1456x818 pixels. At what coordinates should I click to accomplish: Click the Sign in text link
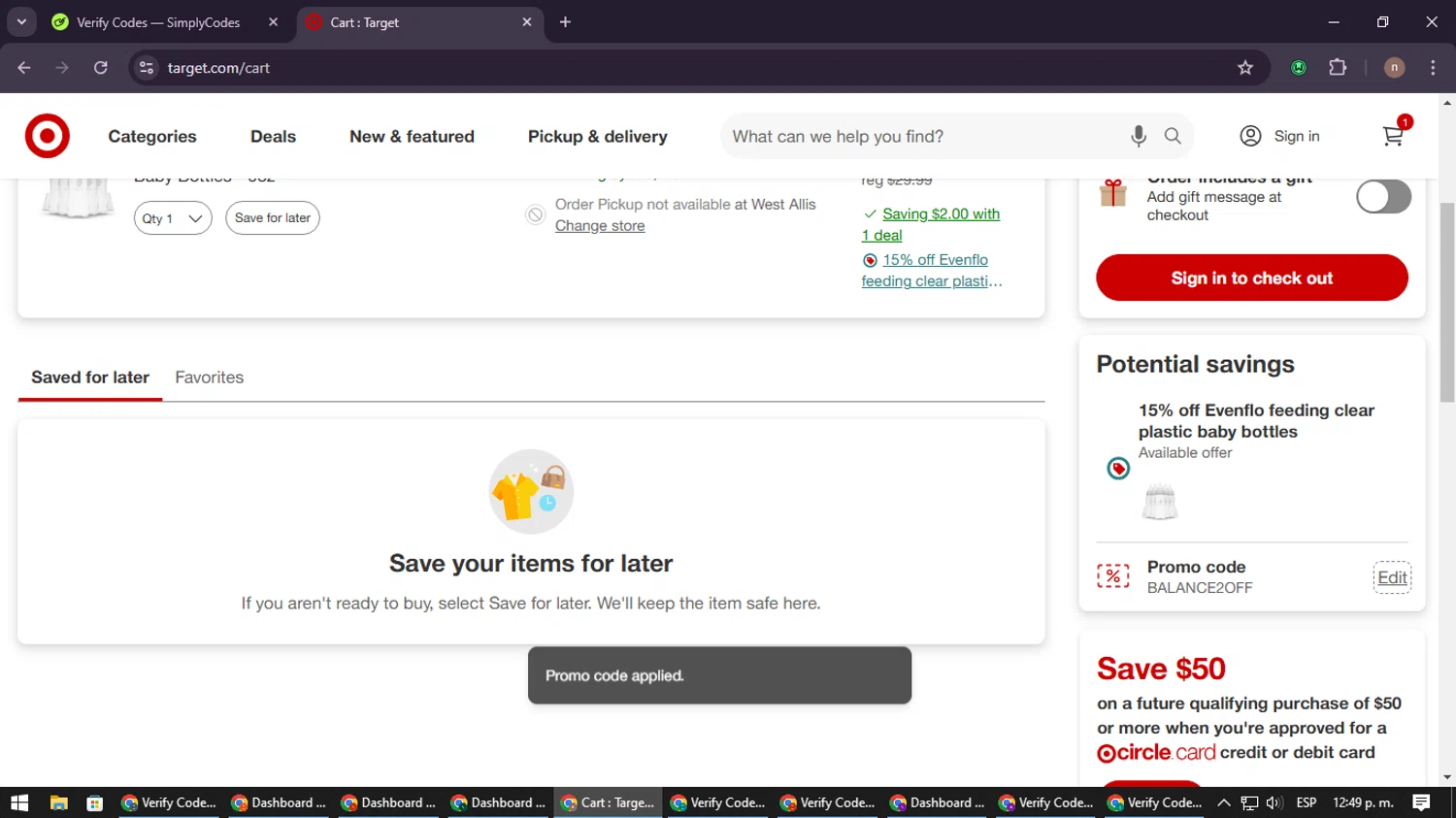click(1297, 137)
